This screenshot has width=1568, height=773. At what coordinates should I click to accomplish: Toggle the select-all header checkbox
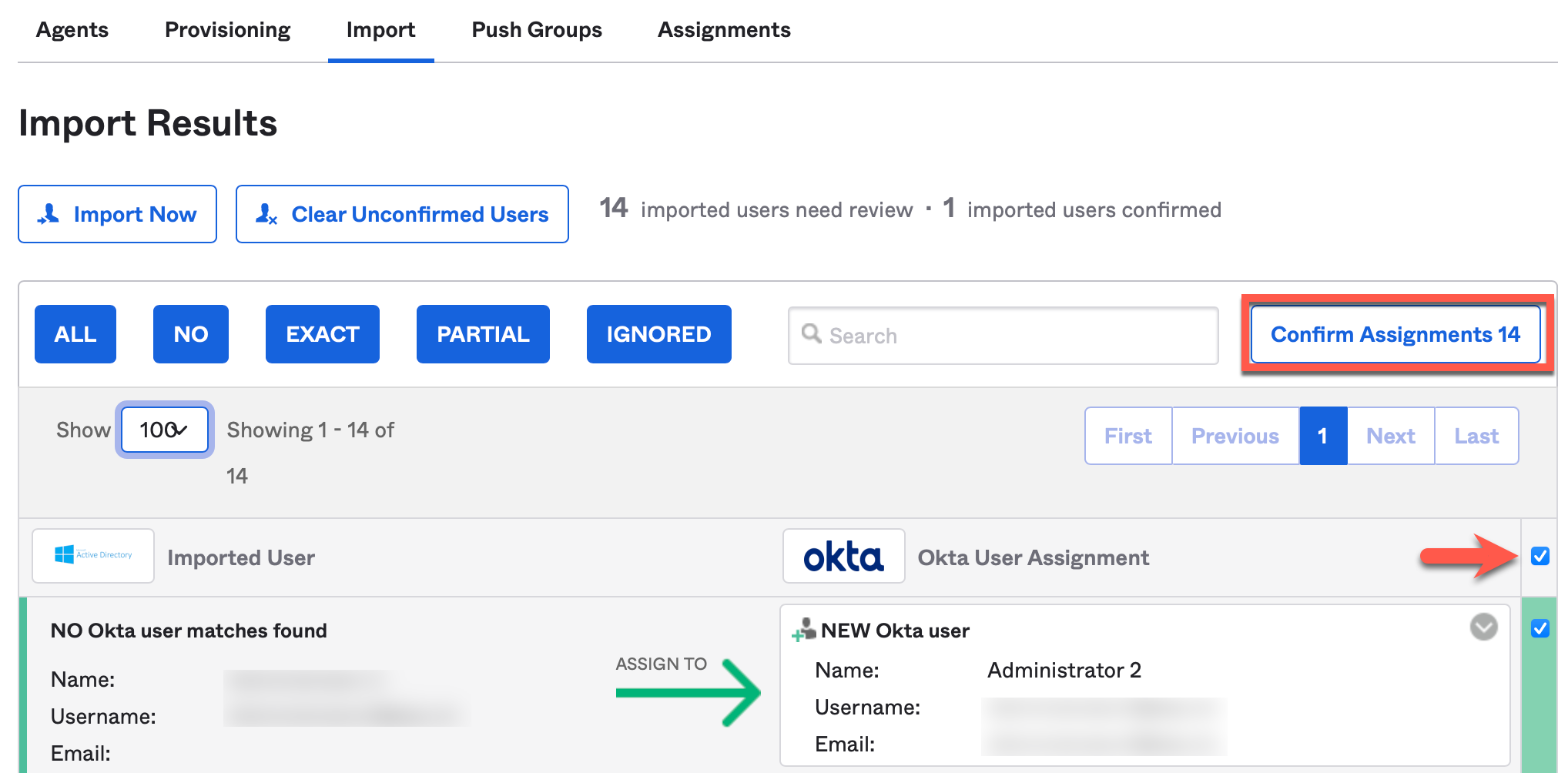click(x=1540, y=556)
